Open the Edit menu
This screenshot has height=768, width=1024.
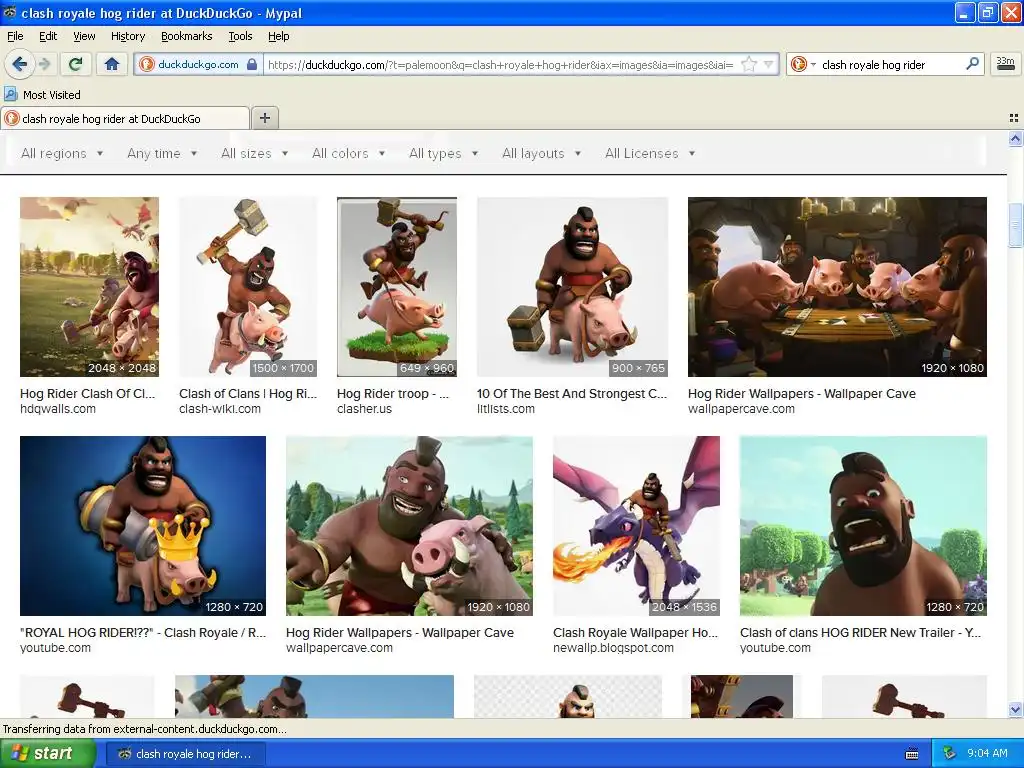tap(48, 36)
